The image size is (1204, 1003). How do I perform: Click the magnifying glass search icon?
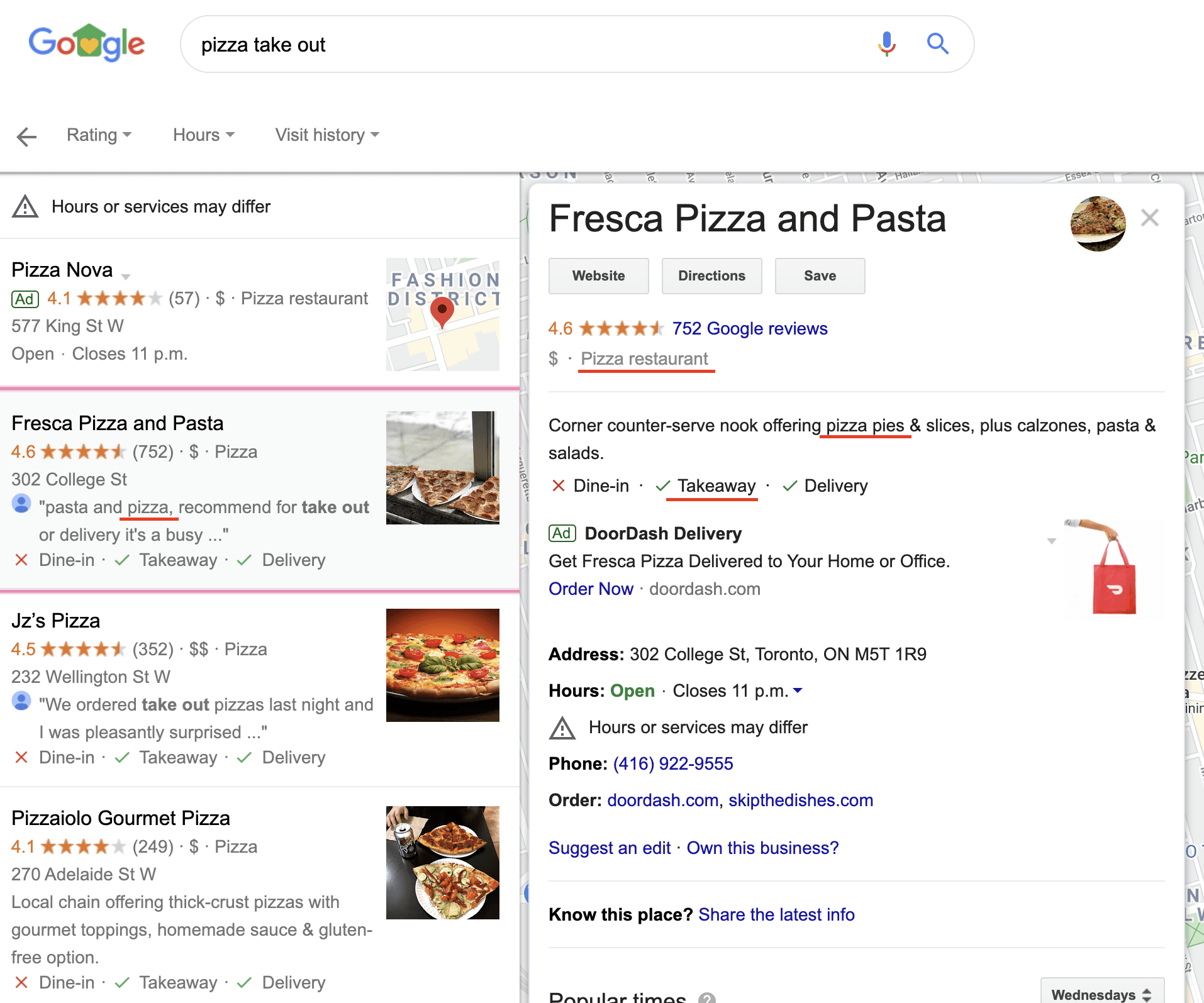pos(937,44)
